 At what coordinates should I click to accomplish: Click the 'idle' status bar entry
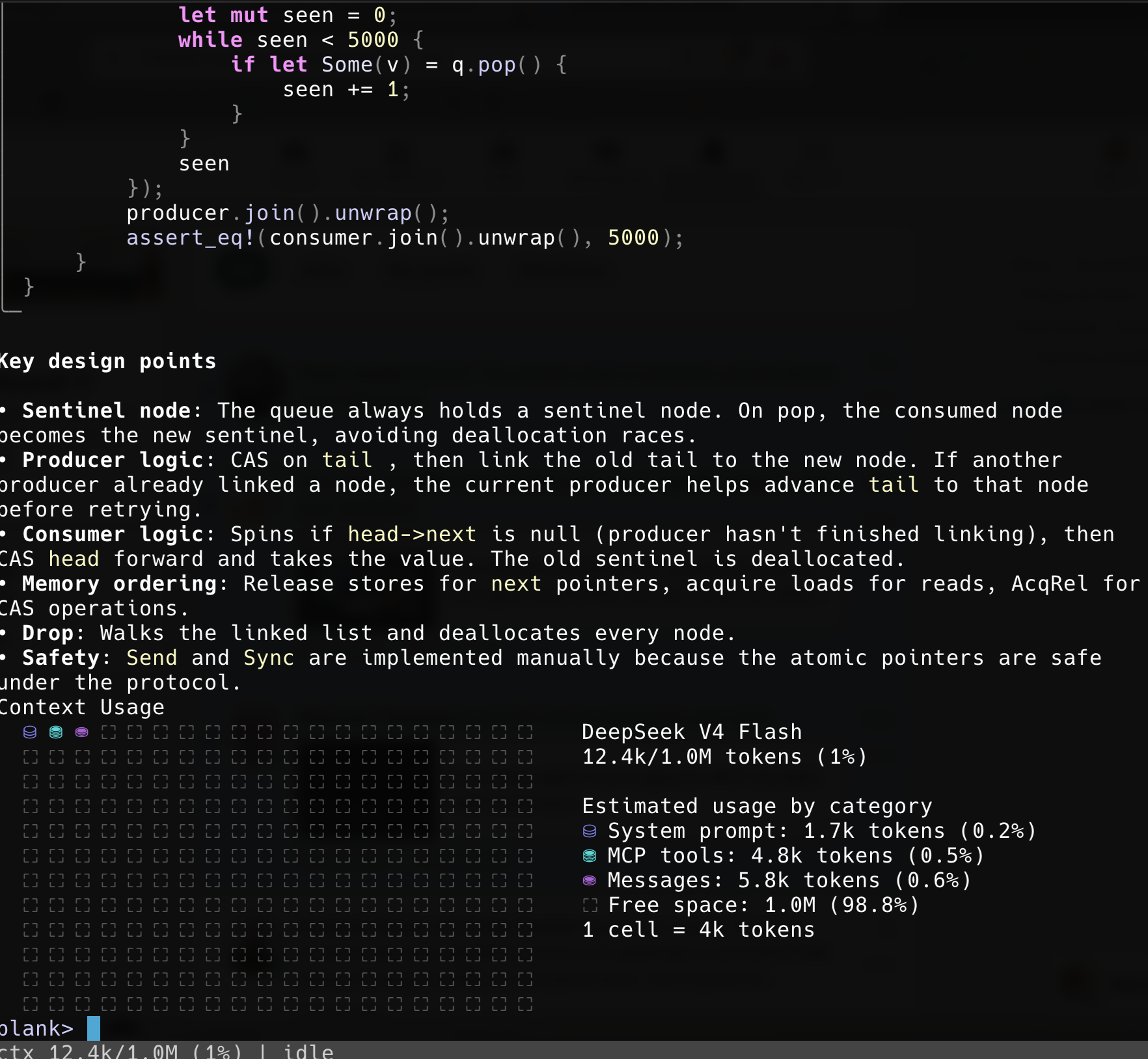click(308, 1051)
